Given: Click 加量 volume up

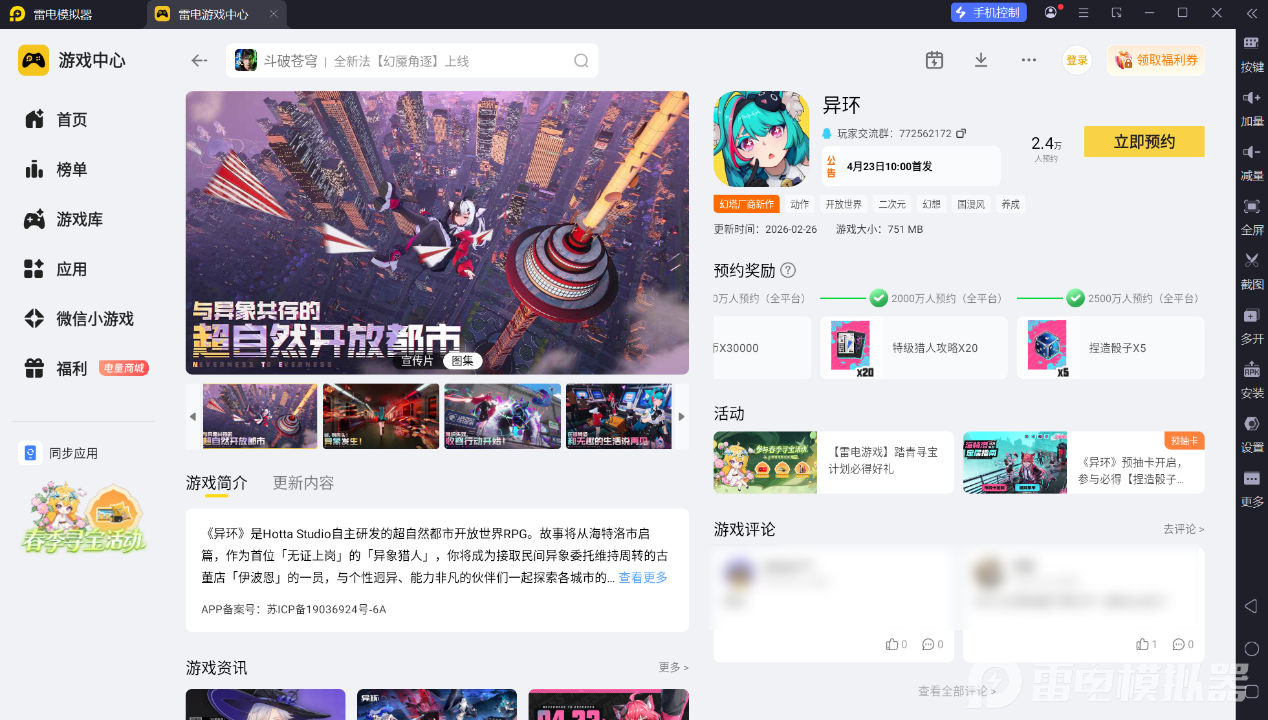Looking at the screenshot, I should click(x=1252, y=107).
